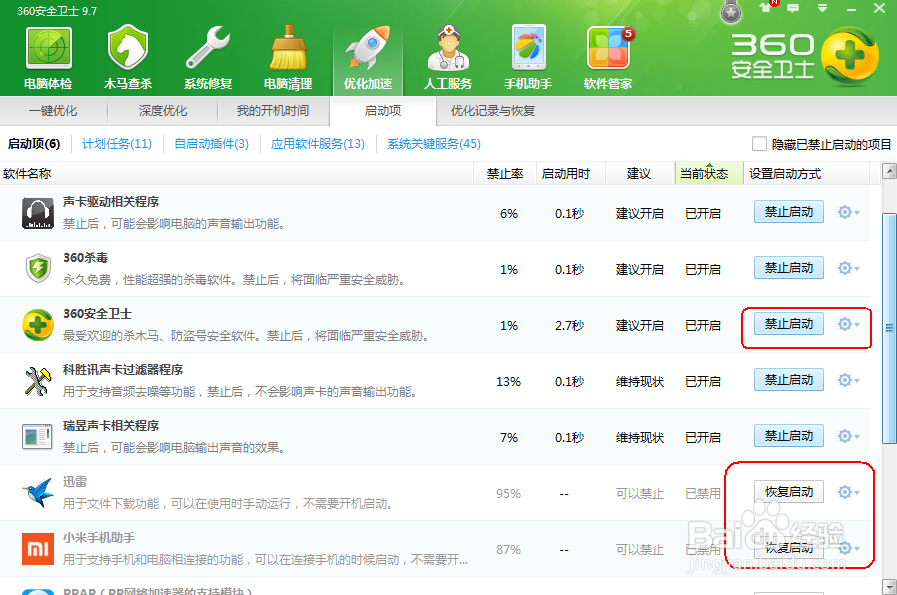Open gear options for 声卡驱动相关程序
897x595 pixels.
[x=848, y=212]
